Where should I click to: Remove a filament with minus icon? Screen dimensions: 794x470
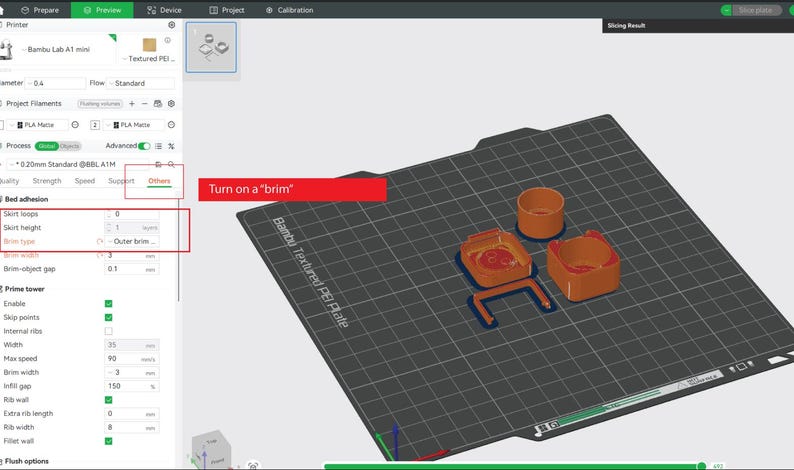[x=144, y=103]
